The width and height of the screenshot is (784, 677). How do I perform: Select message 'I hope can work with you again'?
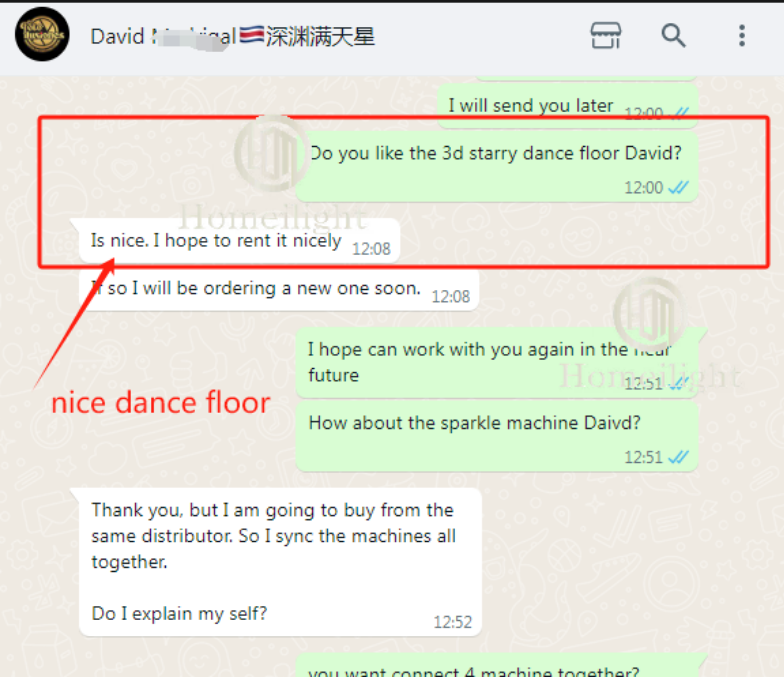[496, 362]
